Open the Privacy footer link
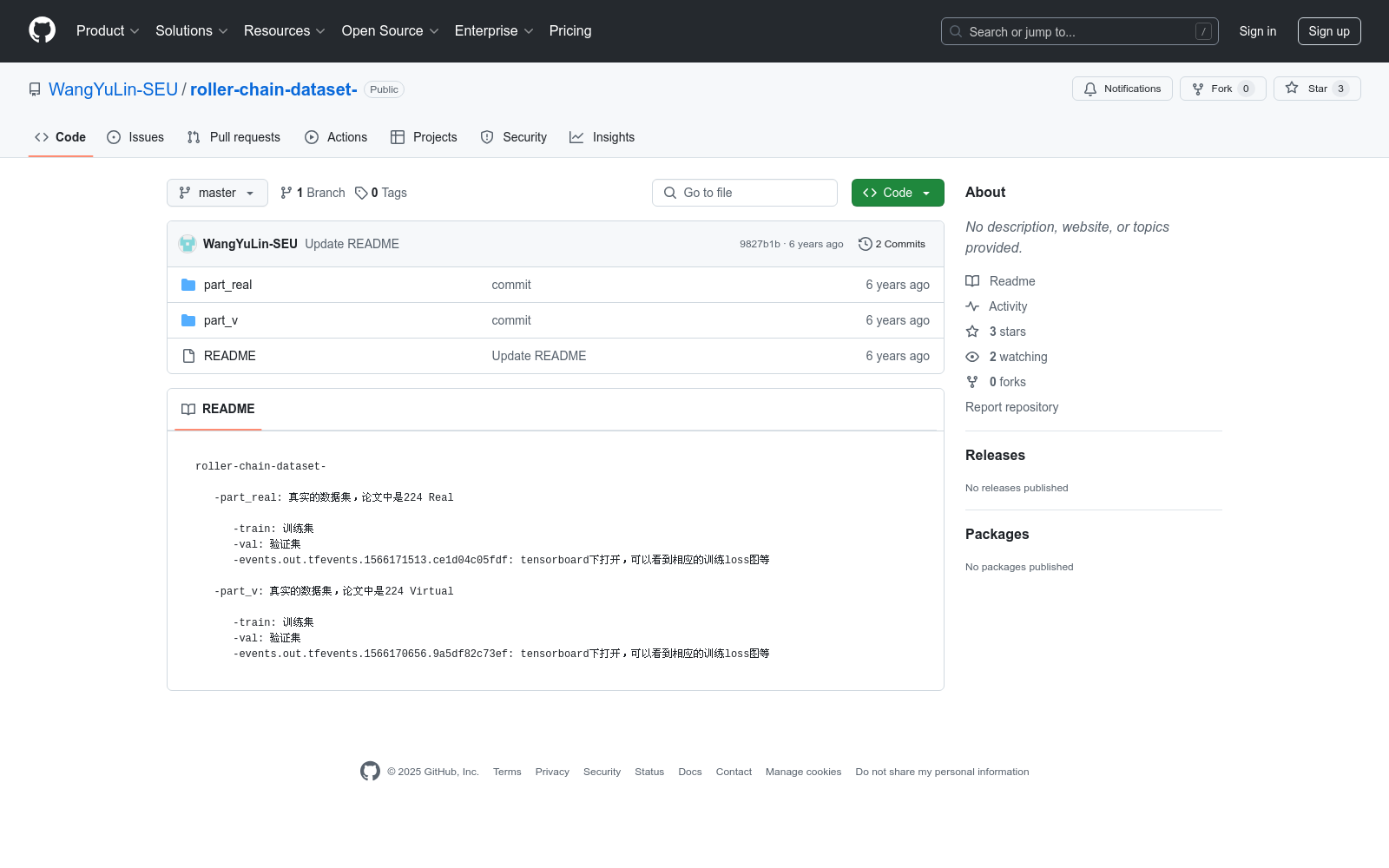The width and height of the screenshot is (1389, 868). (552, 772)
